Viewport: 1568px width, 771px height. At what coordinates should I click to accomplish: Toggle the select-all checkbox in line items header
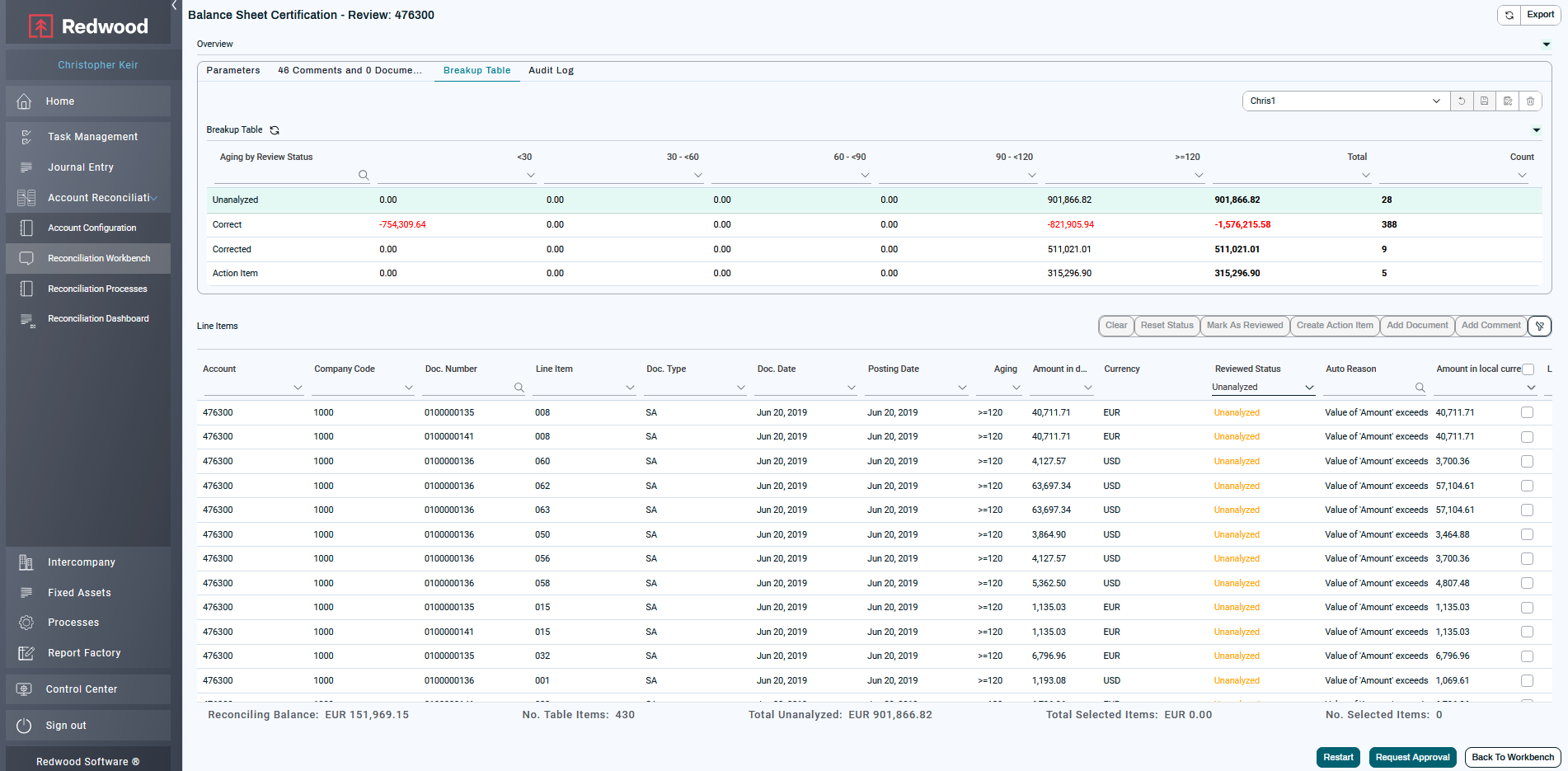[1528, 369]
